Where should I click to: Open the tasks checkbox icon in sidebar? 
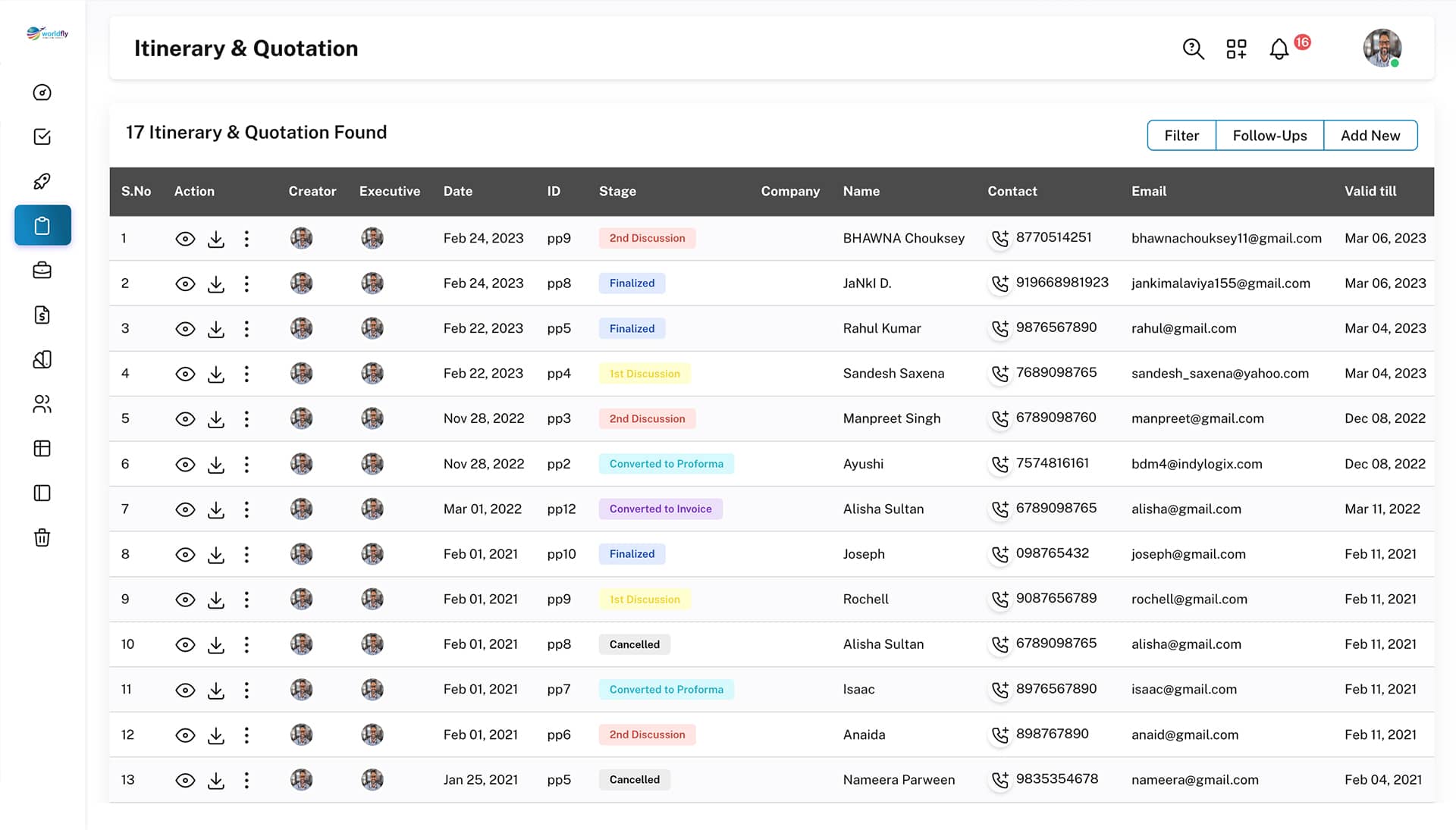click(42, 136)
